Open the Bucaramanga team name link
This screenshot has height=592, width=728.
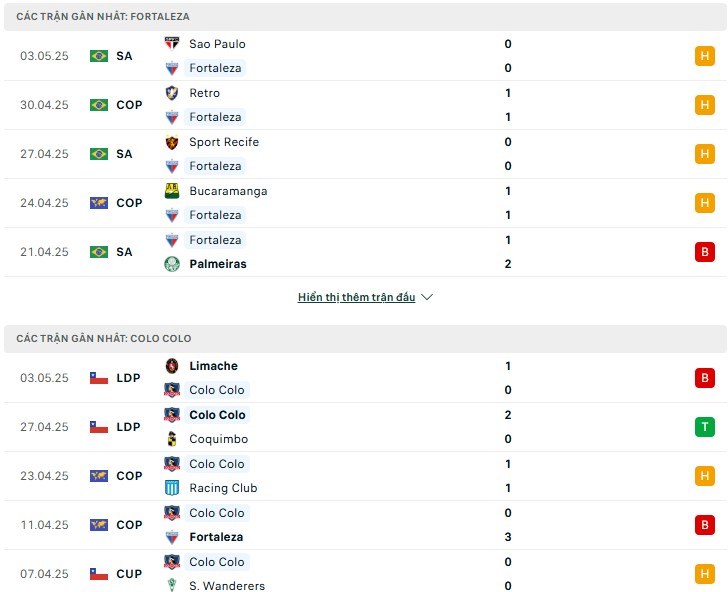coord(228,191)
